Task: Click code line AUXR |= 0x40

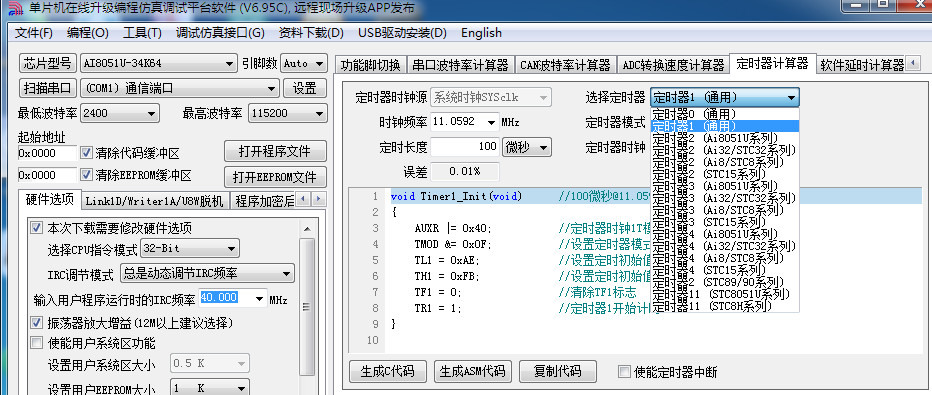Action: pyautogui.click(x=454, y=228)
